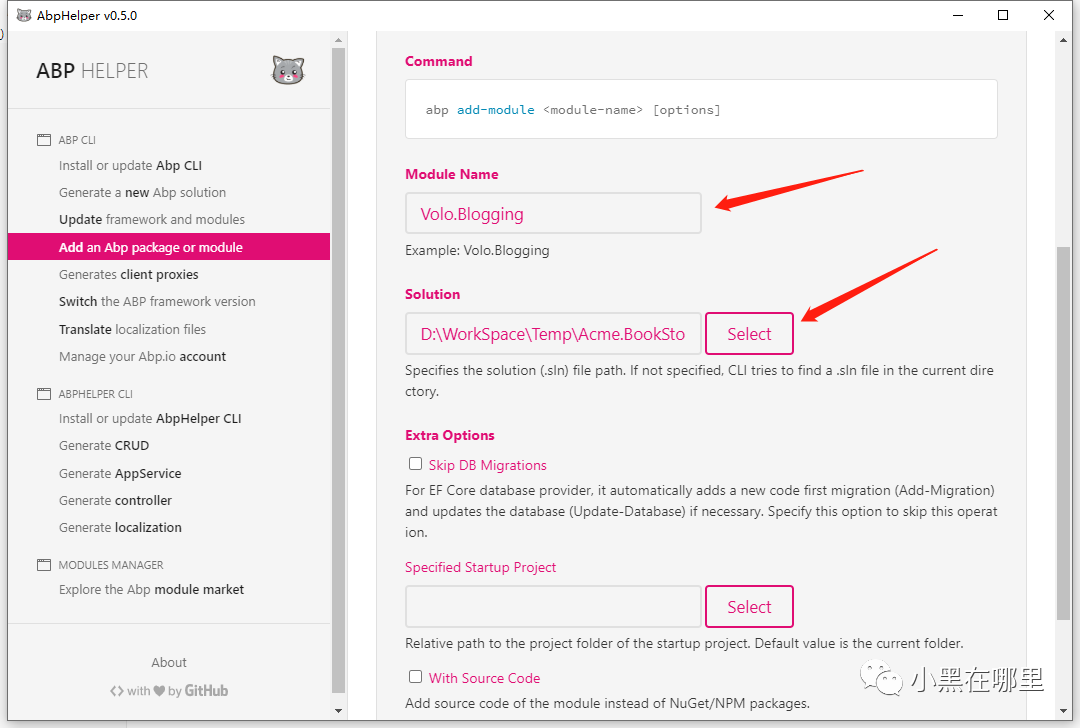Click the MODULES MANAGER section heading
Screen dimensions: 1080x728
click(111, 565)
